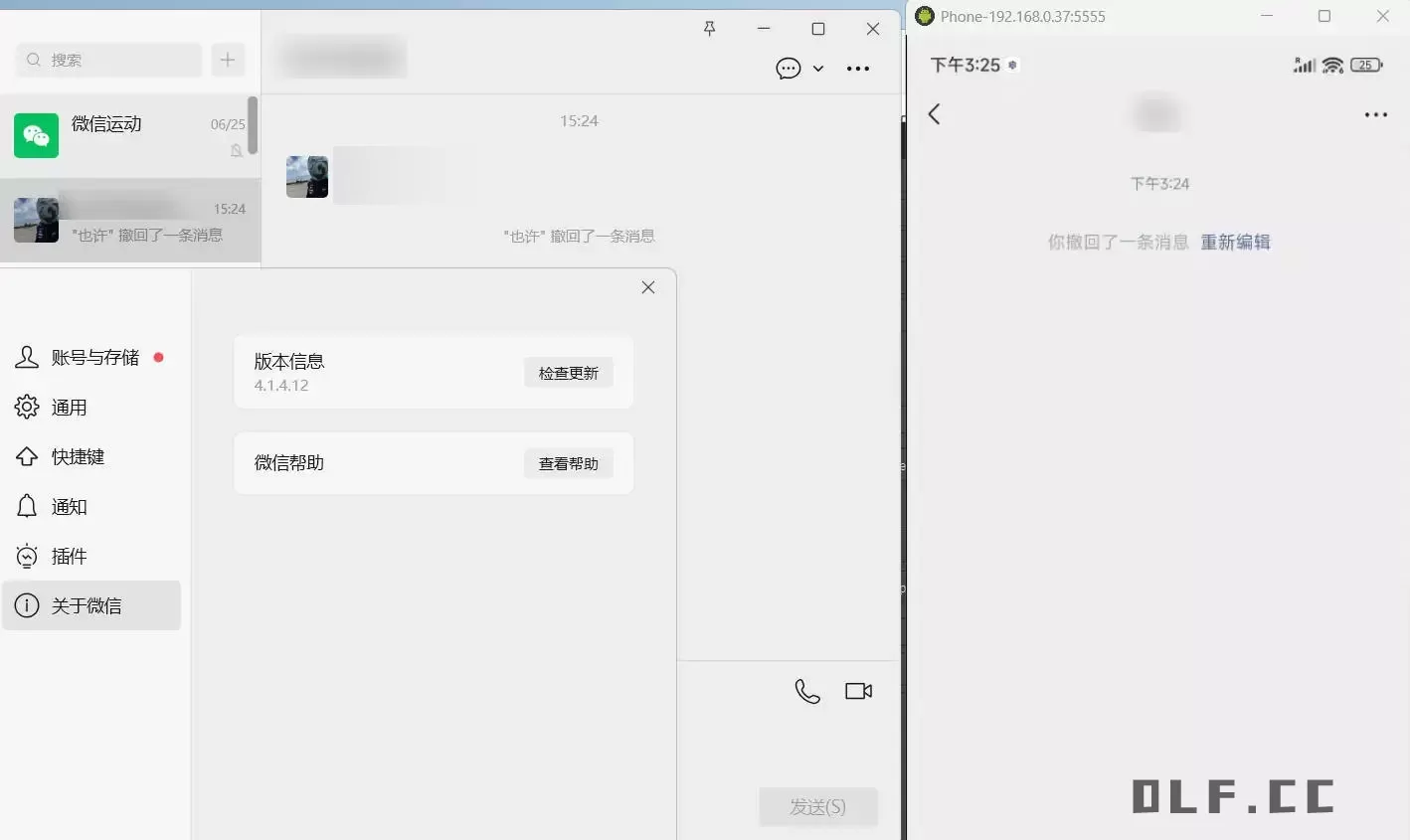This screenshot has height=840, width=1410.
Task: Close the settings dialog
Action: (x=648, y=287)
